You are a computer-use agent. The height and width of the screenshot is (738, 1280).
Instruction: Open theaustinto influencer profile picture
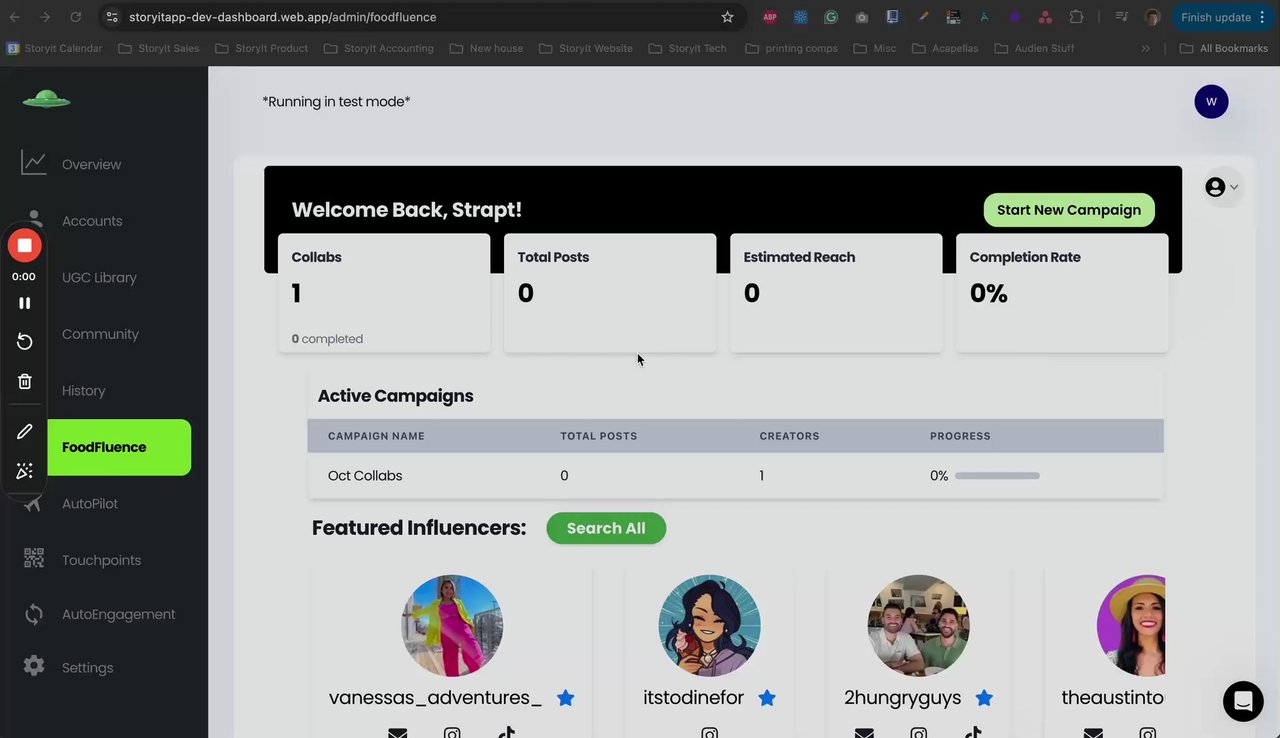coord(1132,626)
